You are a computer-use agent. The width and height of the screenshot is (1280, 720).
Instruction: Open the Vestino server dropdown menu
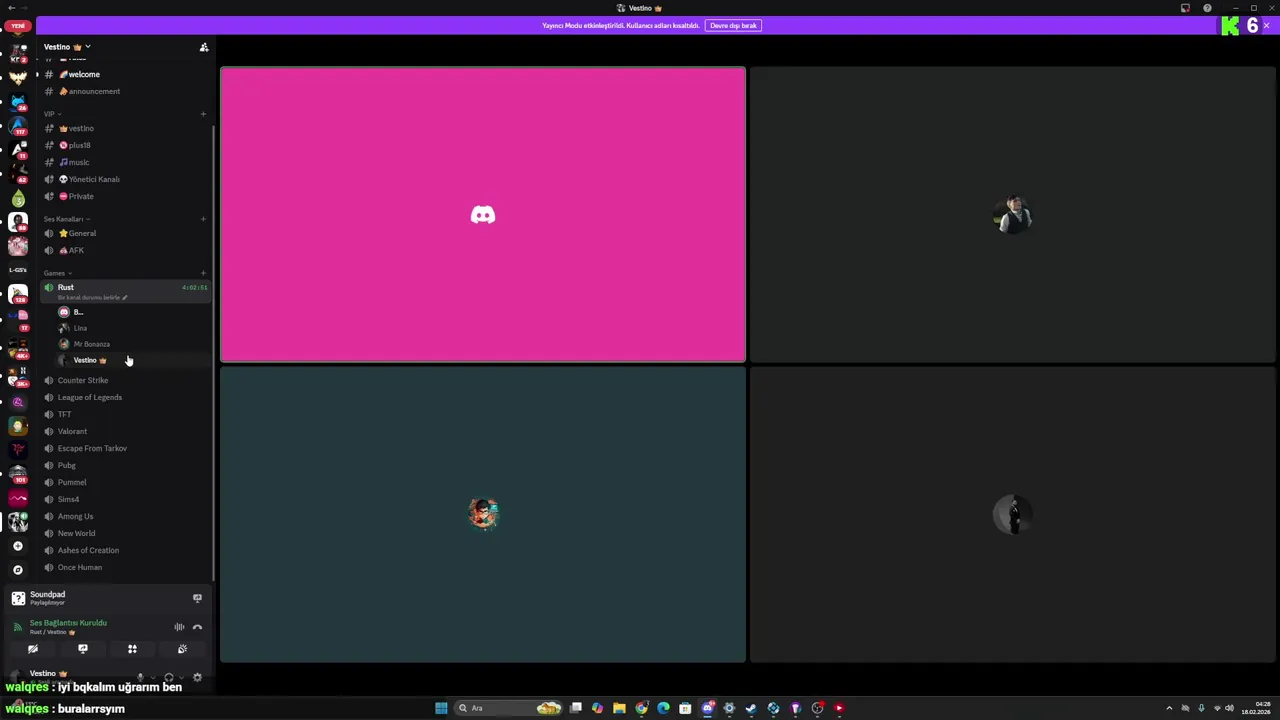(66, 47)
